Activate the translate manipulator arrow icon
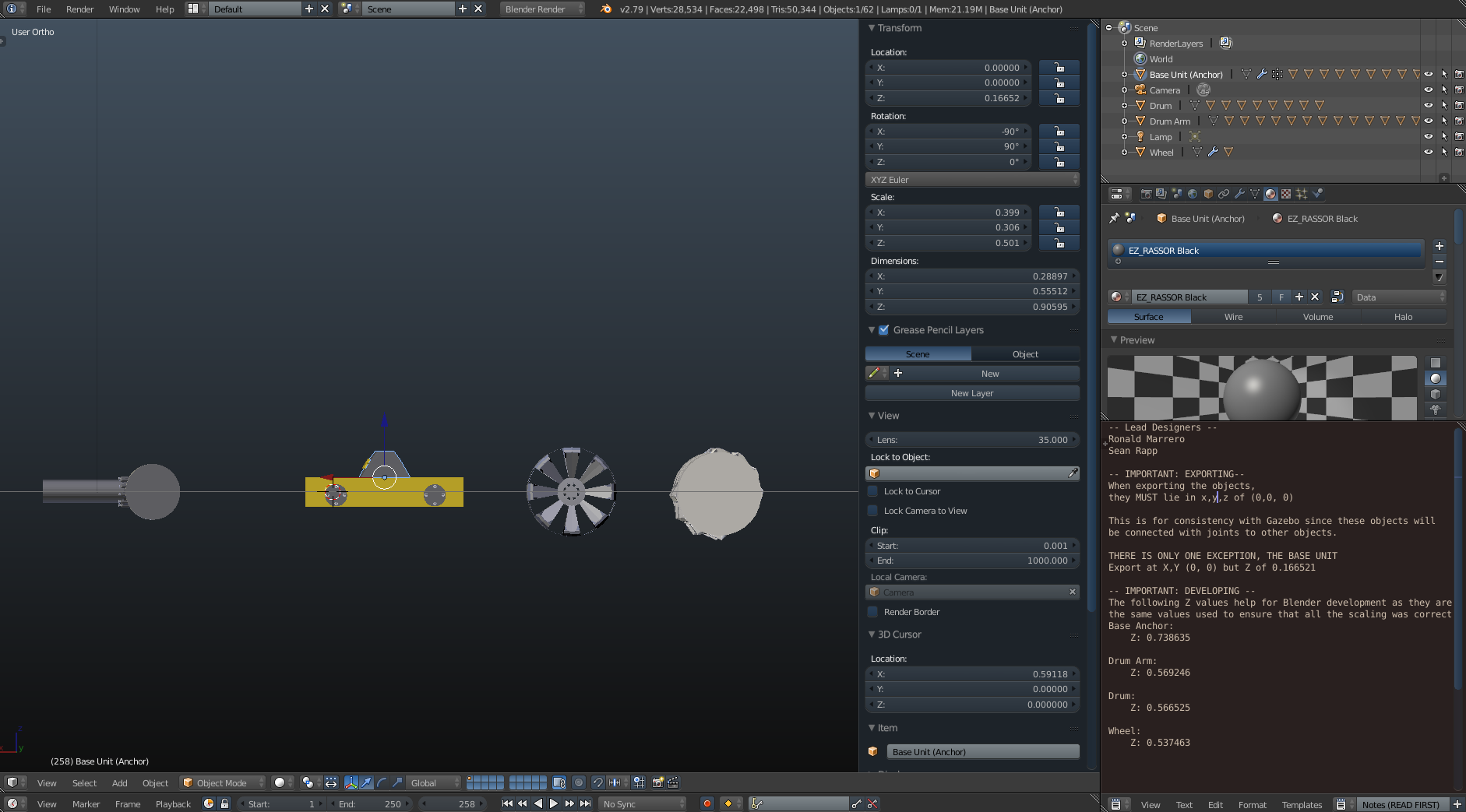 (366, 782)
